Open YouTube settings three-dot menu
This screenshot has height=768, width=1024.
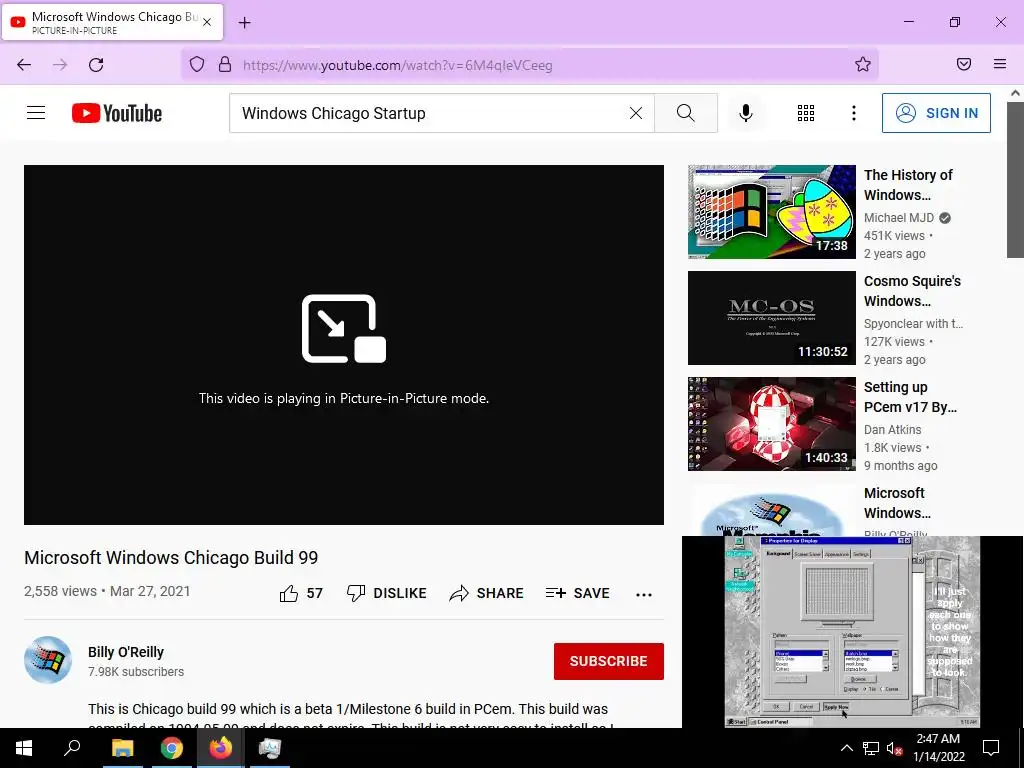(854, 113)
